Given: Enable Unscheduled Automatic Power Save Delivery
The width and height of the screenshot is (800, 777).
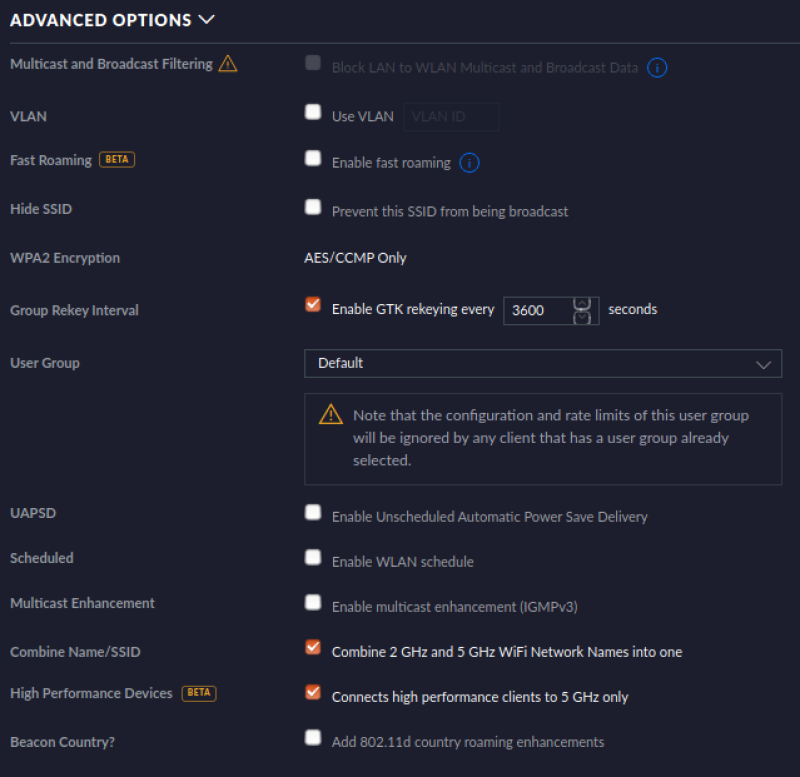Looking at the screenshot, I should (x=313, y=512).
